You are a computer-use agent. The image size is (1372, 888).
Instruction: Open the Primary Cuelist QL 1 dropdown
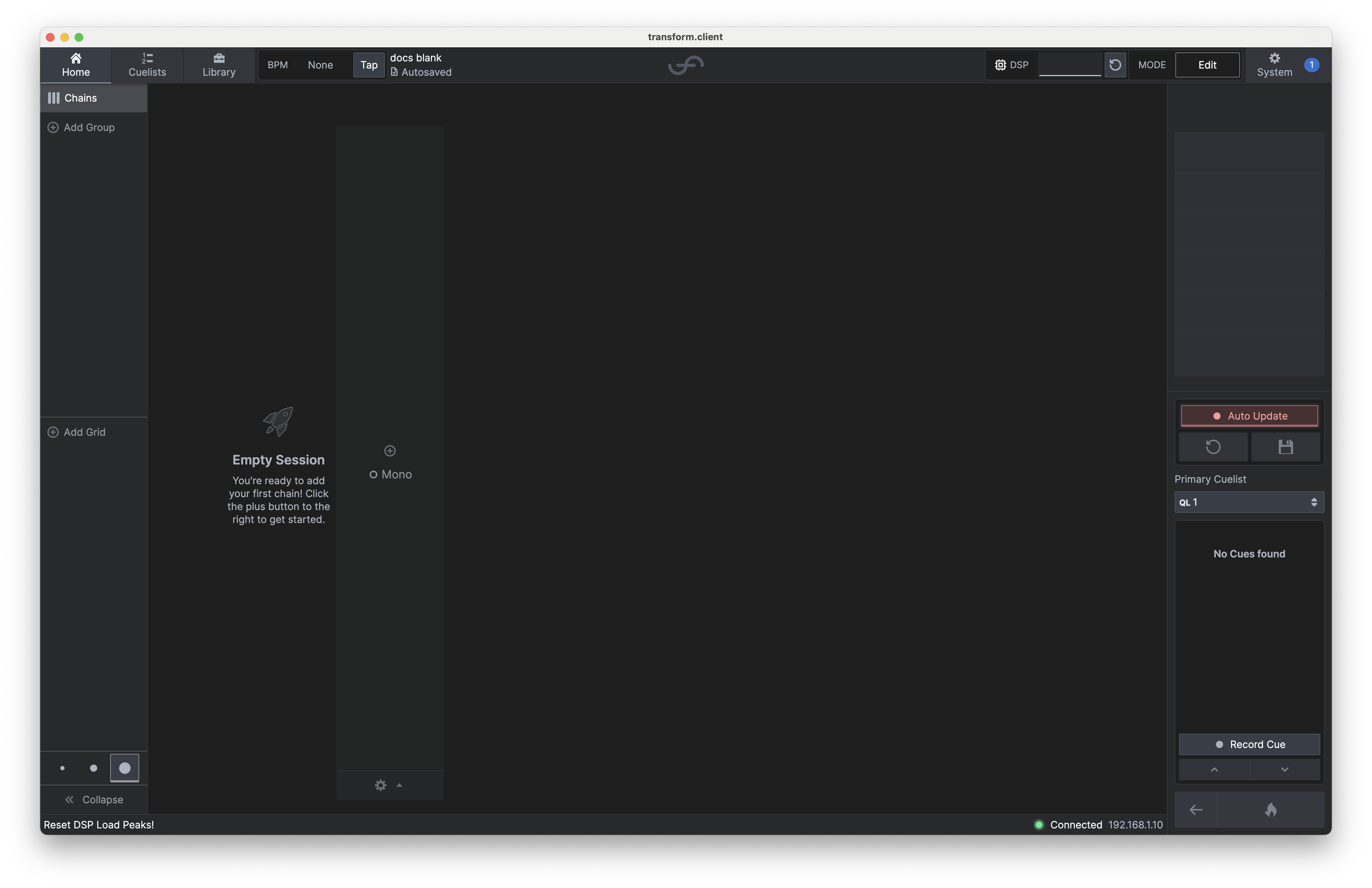(1249, 502)
